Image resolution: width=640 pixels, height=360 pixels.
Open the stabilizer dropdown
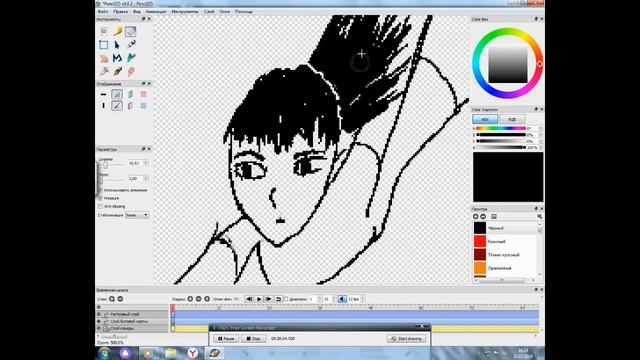(x=137, y=215)
